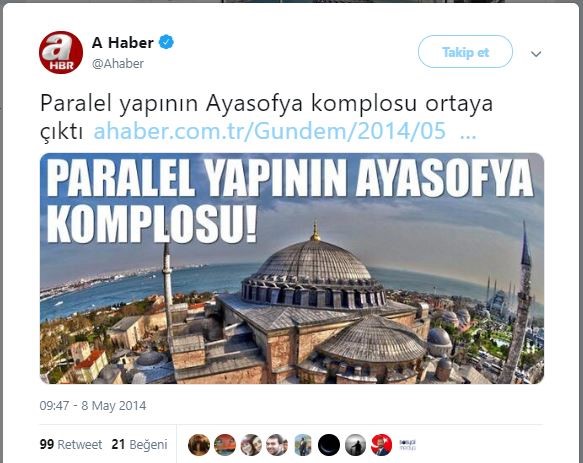Open the A Haber display name

[x=123, y=43]
